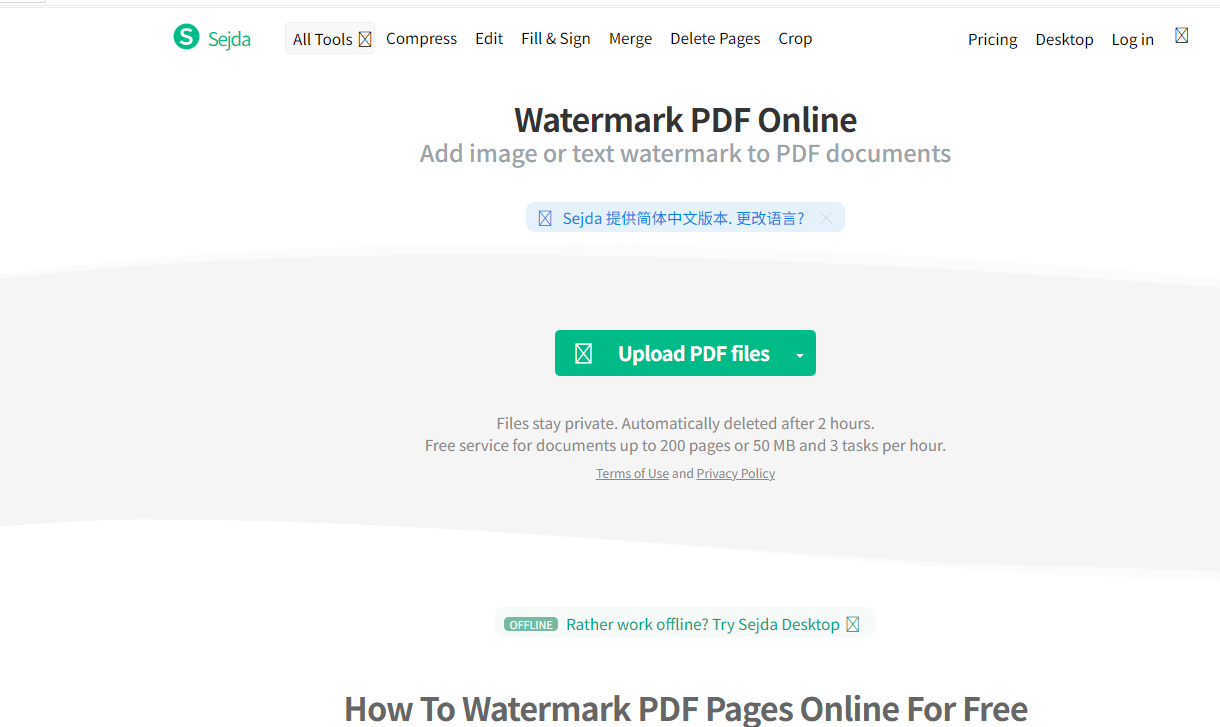1220x727 pixels.
Task: Open the Pricing page
Action: tap(993, 39)
